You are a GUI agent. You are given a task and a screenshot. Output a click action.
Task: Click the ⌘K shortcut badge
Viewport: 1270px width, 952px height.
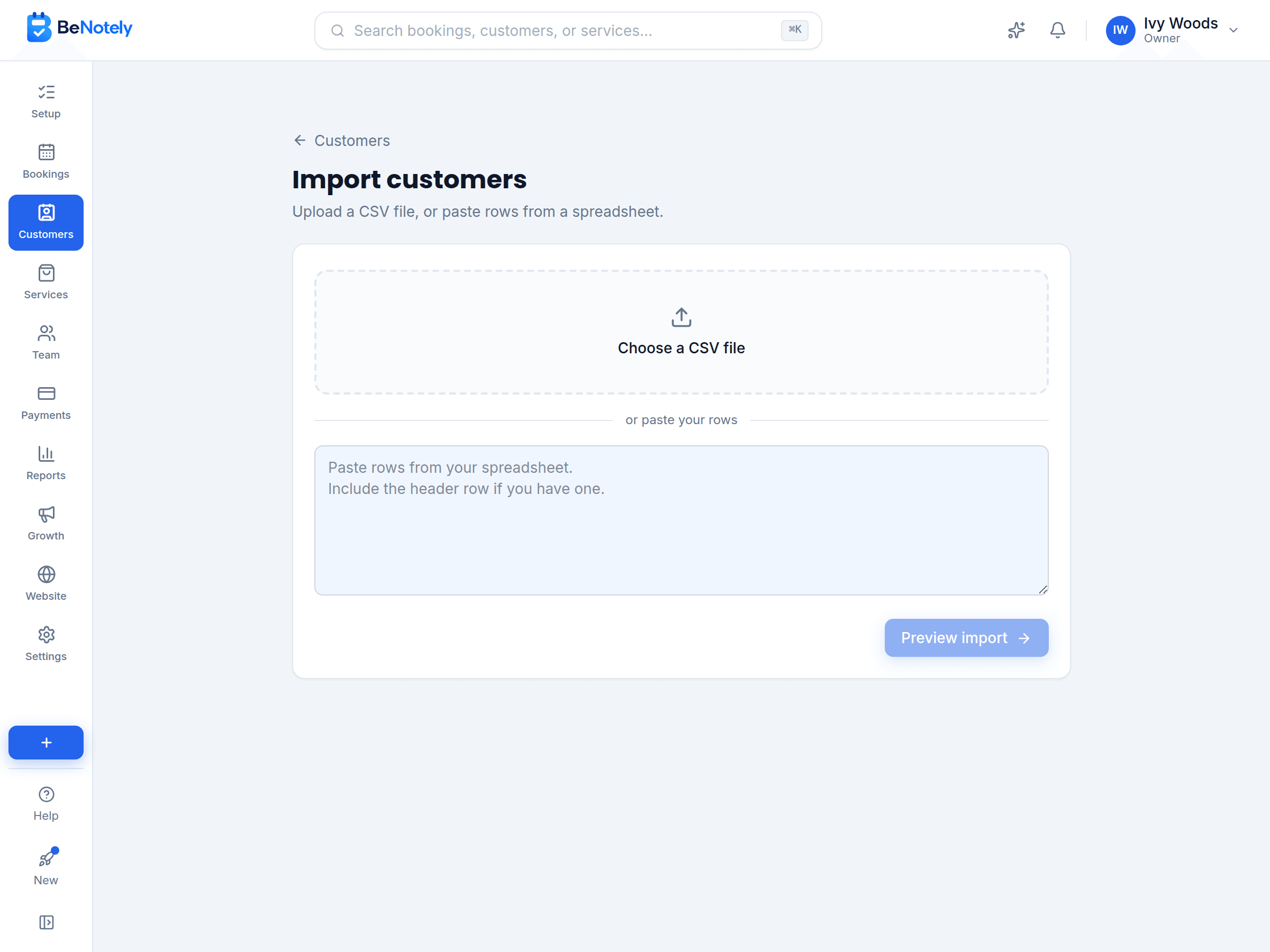(x=795, y=31)
